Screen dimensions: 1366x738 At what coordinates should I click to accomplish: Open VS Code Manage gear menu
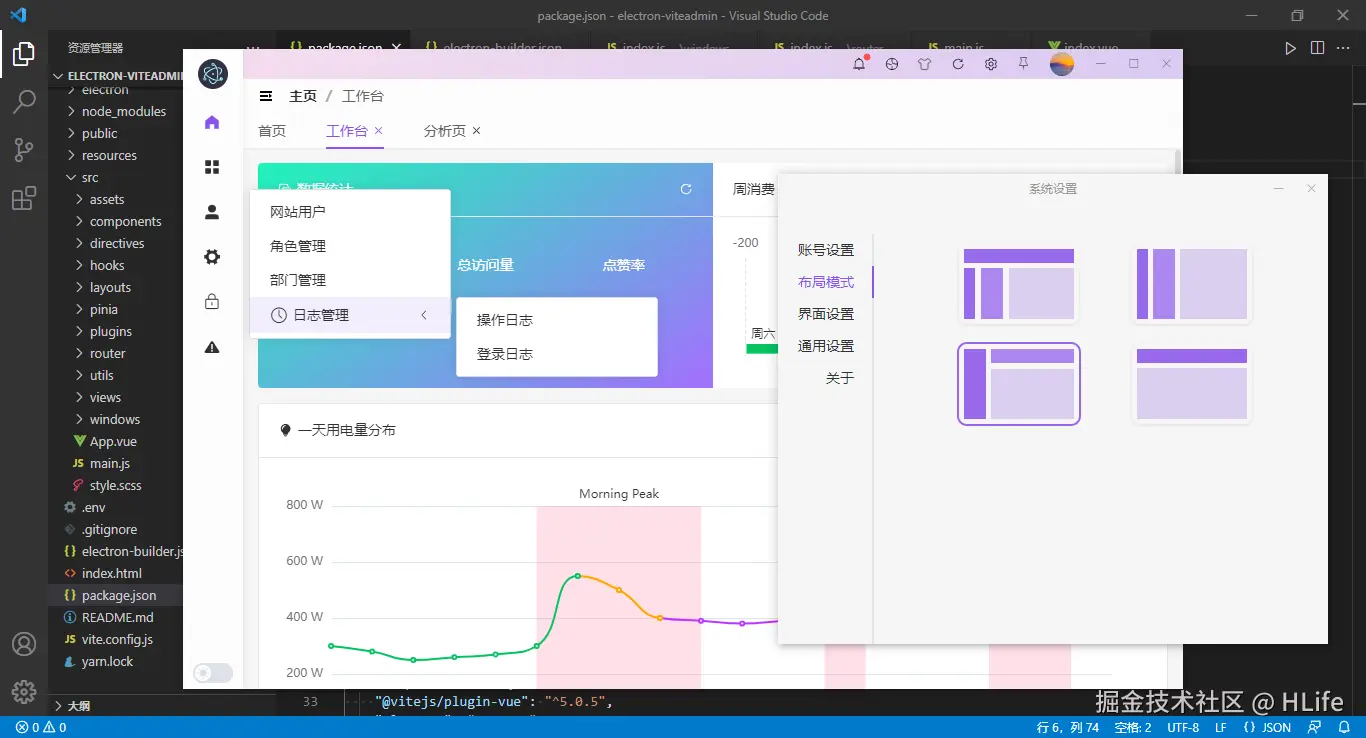pyautogui.click(x=24, y=691)
